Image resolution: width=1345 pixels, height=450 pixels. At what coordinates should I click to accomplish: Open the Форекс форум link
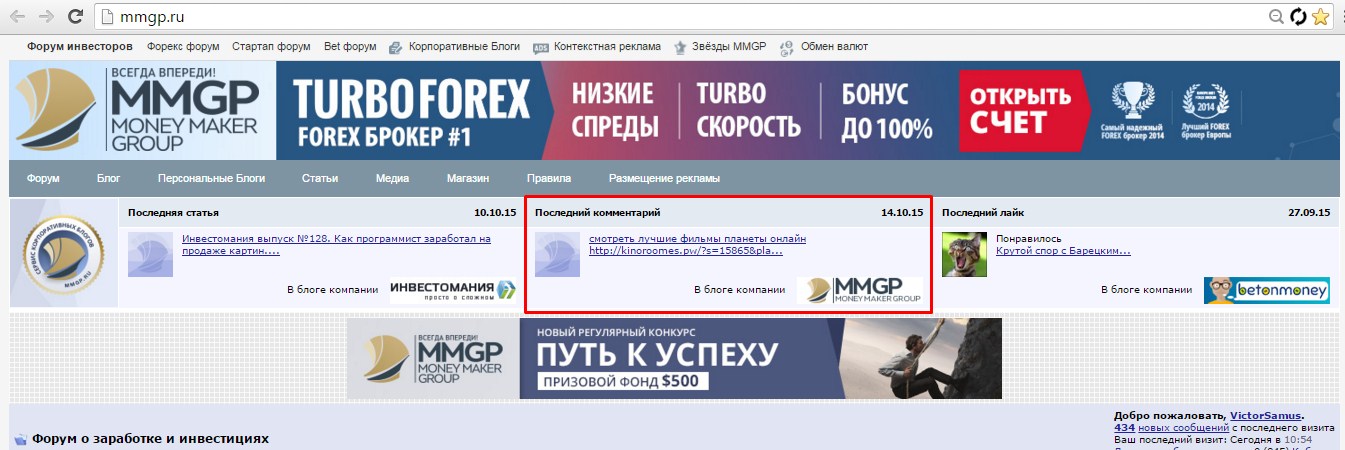(x=183, y=46)
